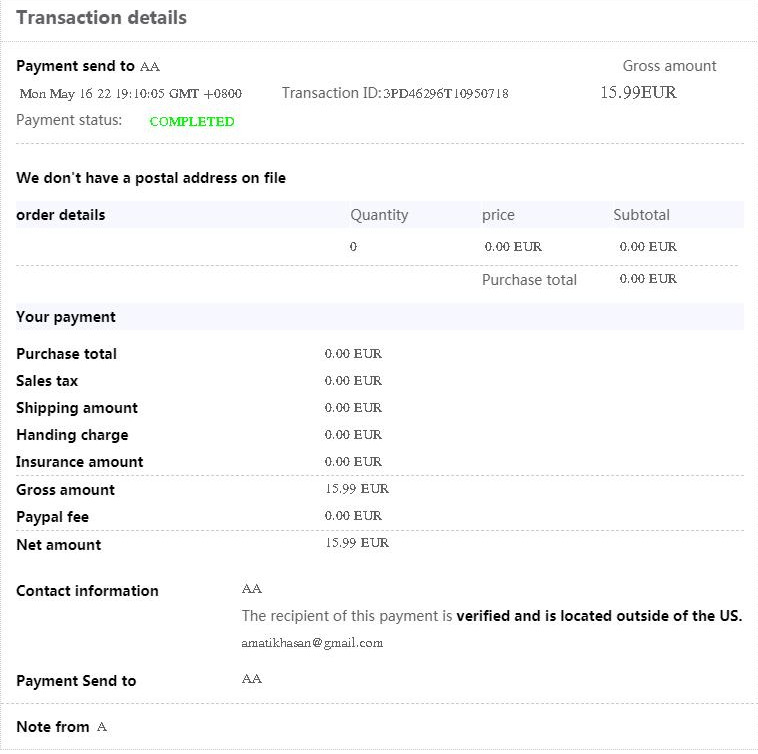Click the Your payment section header
758x754 pixels.
click(x=66, y=317)
